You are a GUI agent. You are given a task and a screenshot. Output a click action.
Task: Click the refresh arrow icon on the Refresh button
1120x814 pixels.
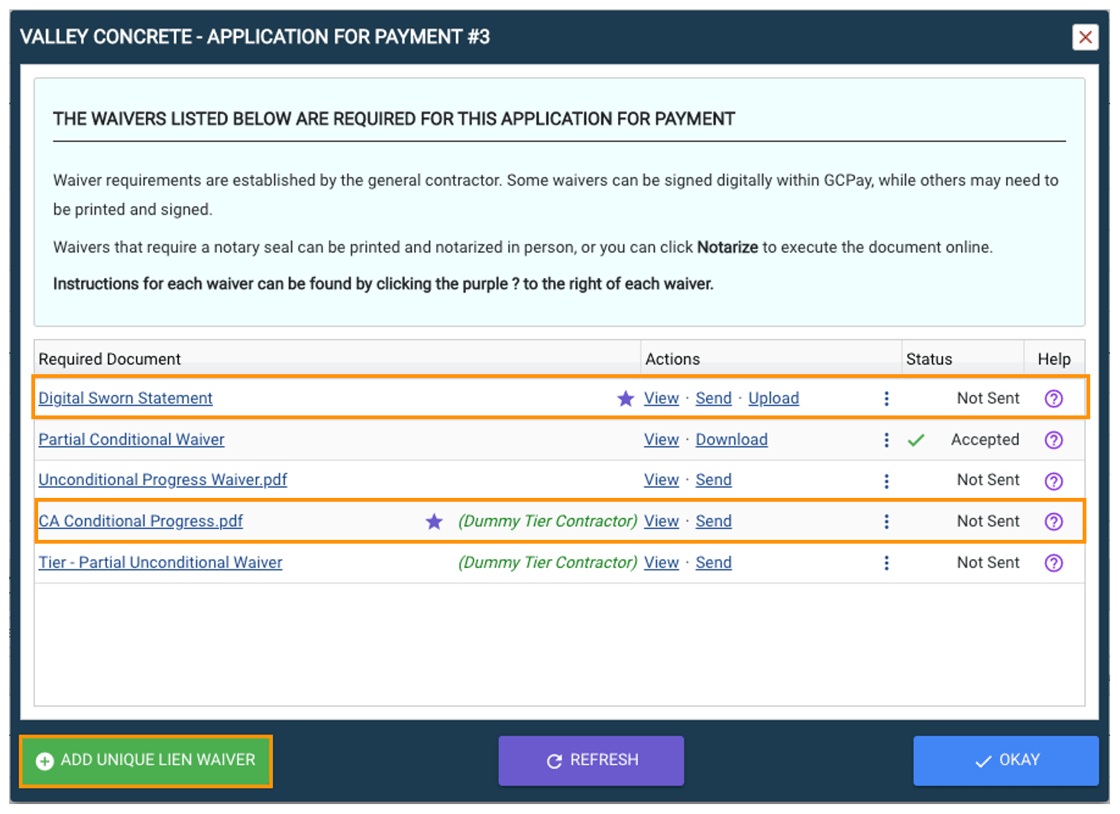556,760
